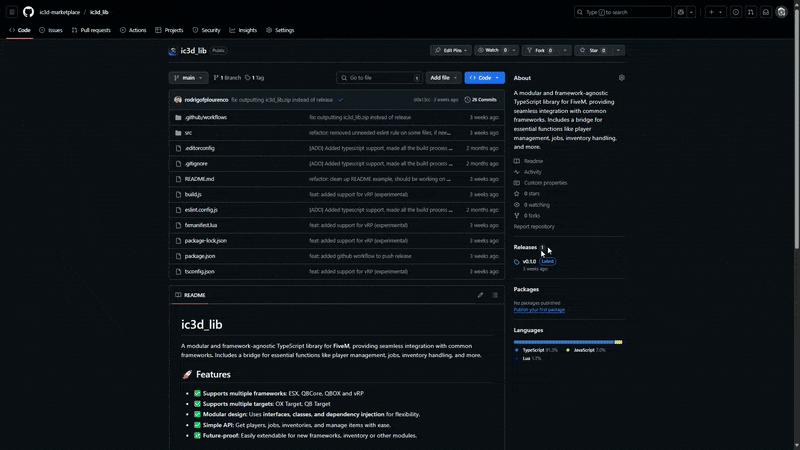The height and width of the screenshot is (450, 800).
Task: Open the Add file dropdown
Action: pos(443,77)
